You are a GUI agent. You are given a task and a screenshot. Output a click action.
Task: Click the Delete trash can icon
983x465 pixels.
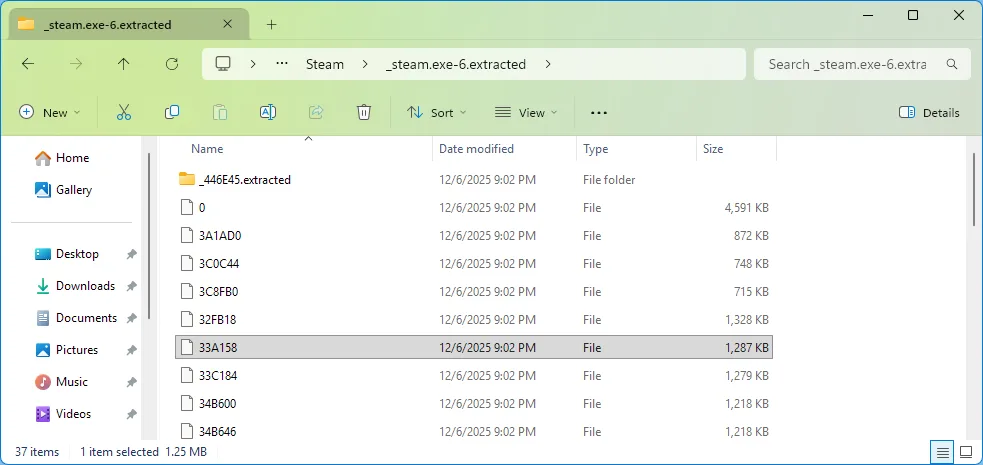coord(364,113)
